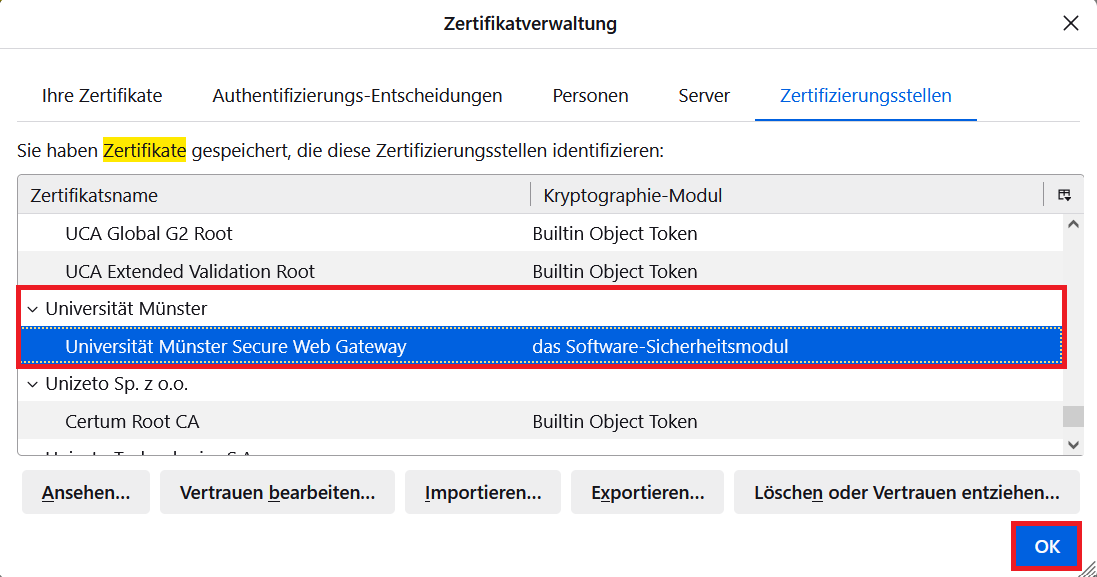Switch to the Ihre Zertifikate tab
1097x577 pixels.
tap(102, 97)
